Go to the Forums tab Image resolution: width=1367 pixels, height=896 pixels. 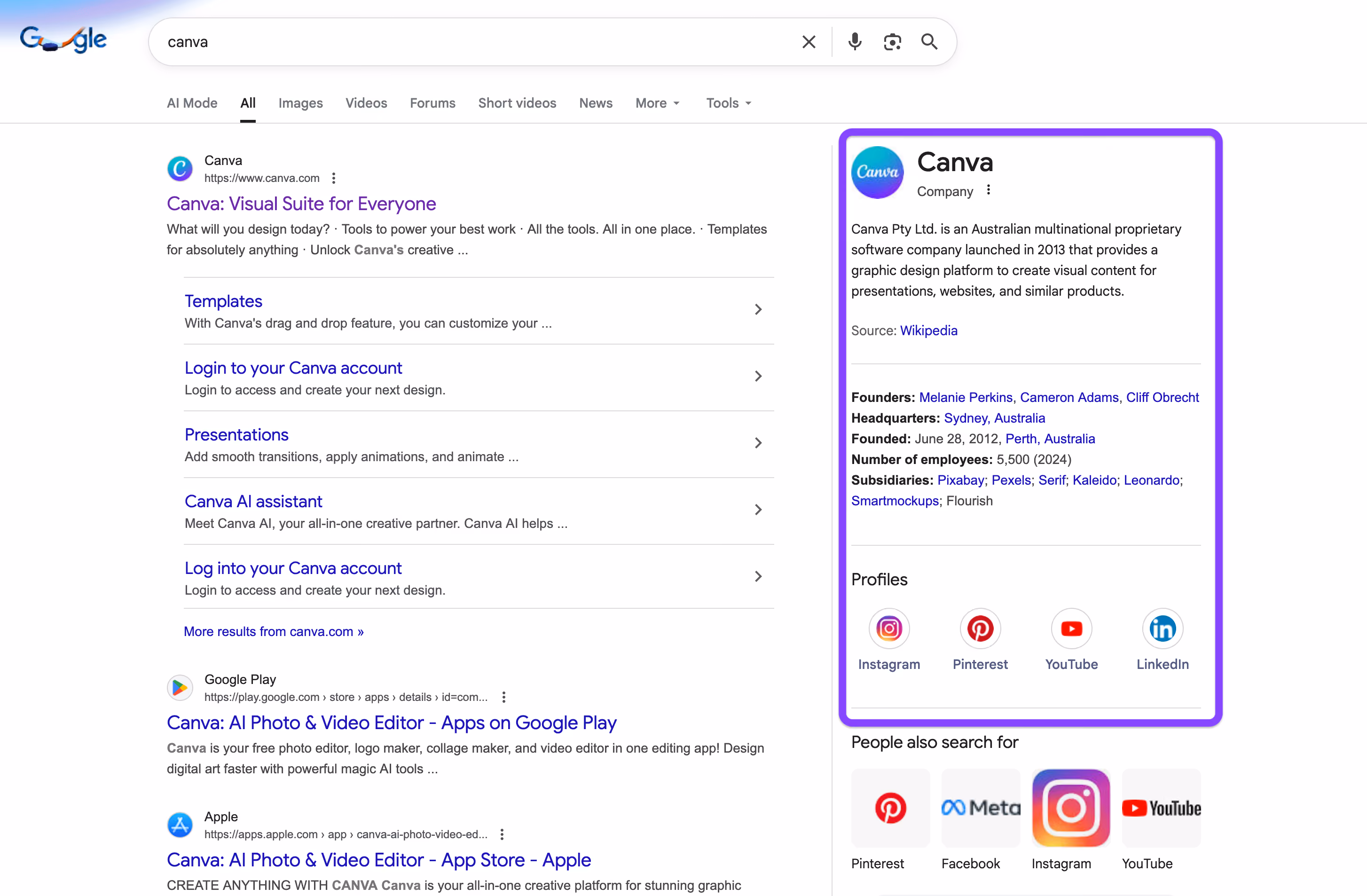tap(432, 103)
